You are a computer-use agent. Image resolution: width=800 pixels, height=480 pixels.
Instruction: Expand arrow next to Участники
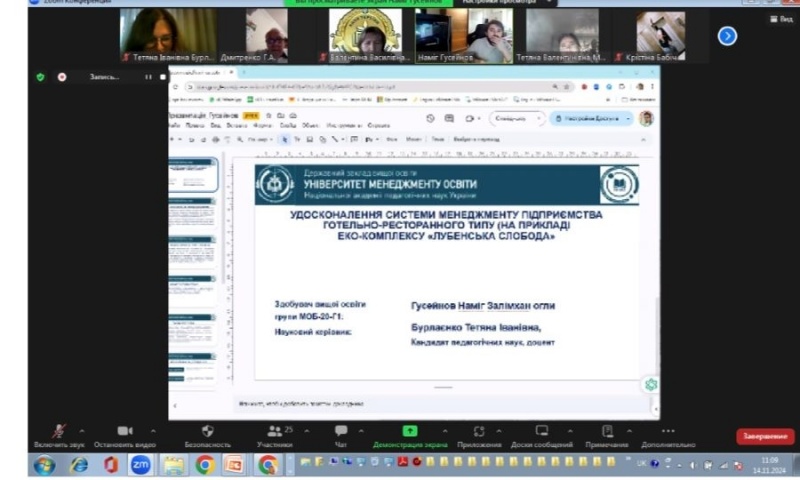[307, 431]
